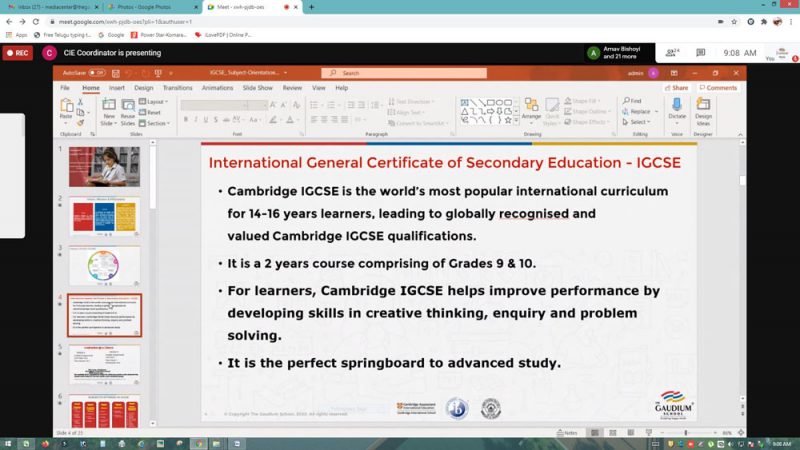This screenshot has width=800, height=450.
Task: Select slide 2 thumbnail with colored boxes
Action: point(105,216)
